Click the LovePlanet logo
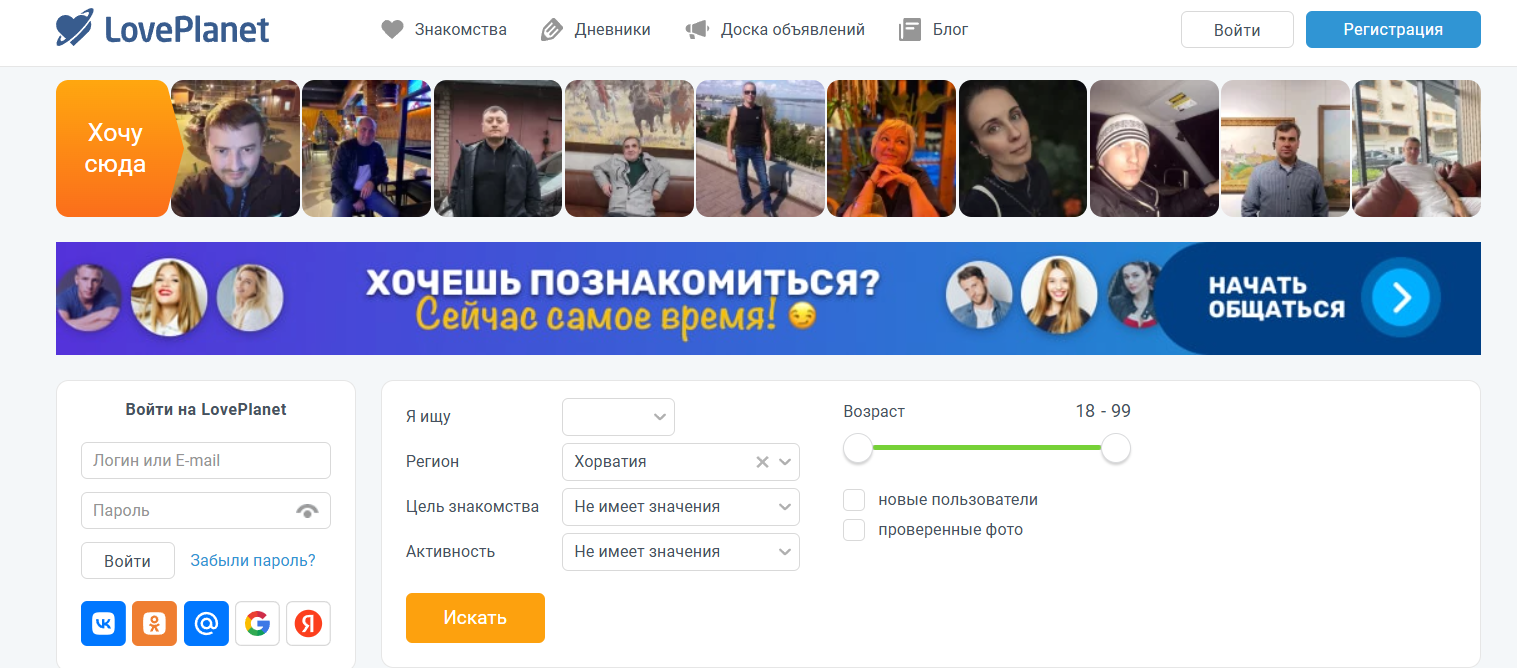Screen dimensions: 1517x668 pos(163,29)
